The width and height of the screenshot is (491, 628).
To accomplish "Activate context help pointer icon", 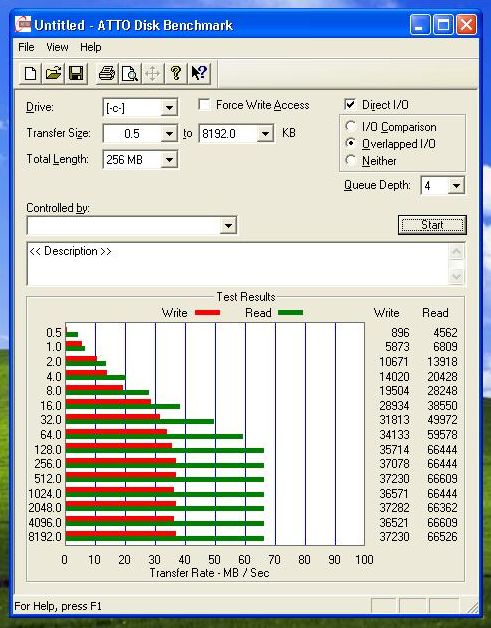I will [x=199, y=73].
